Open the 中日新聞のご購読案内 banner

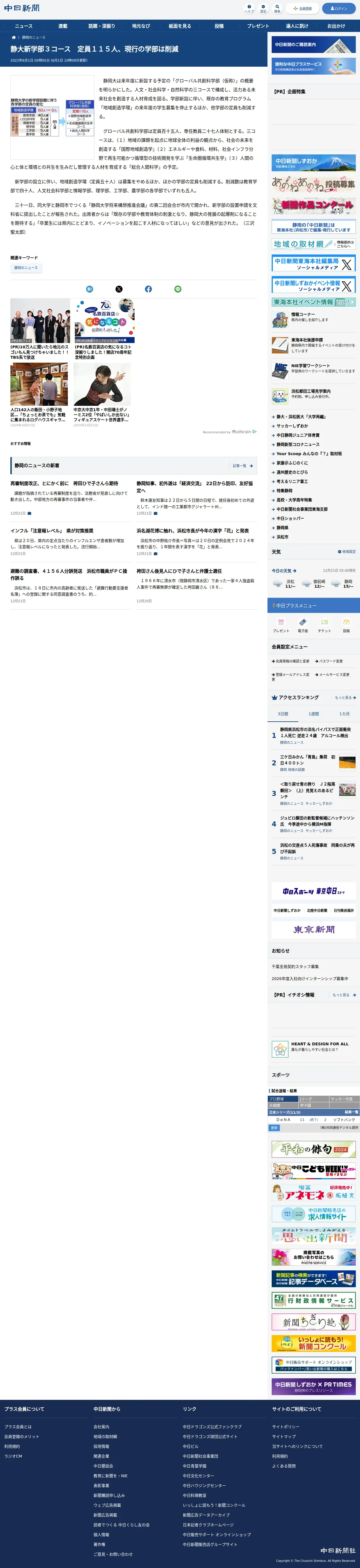click(x=314, y=45)
